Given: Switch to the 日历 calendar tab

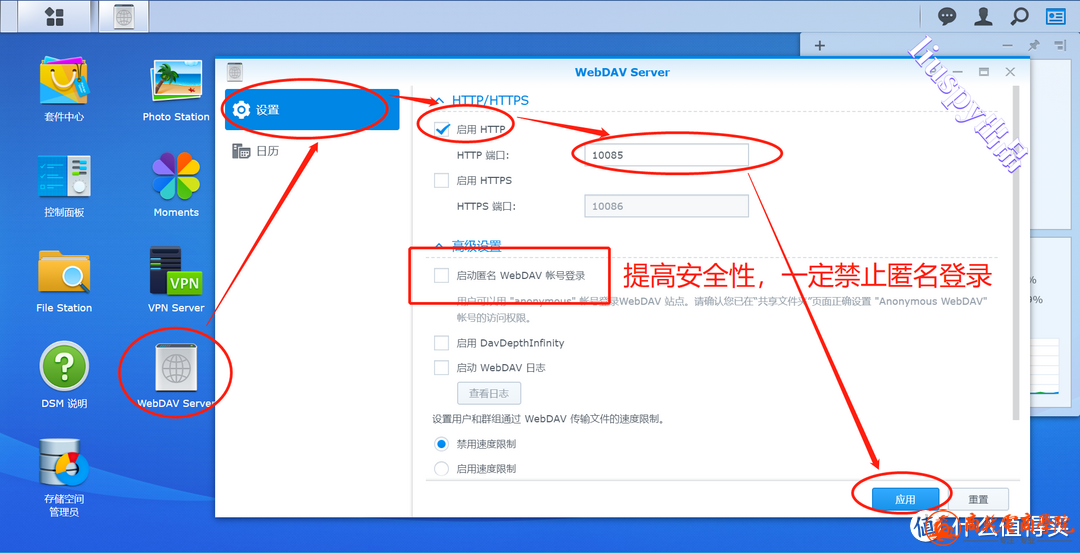Looking at the screenshot, I should point(312,151).
